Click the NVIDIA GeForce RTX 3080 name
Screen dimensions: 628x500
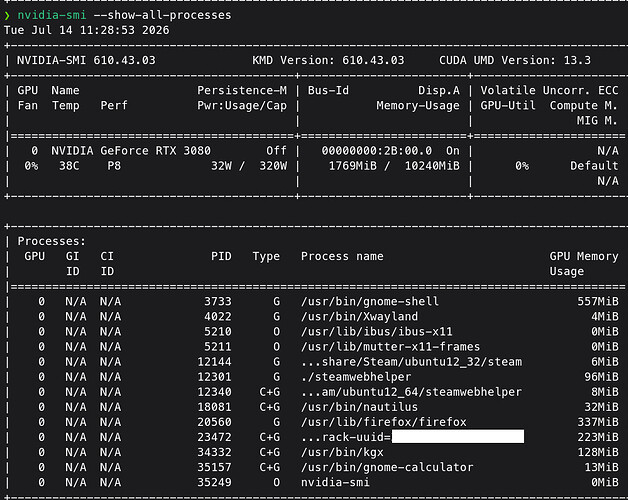pos(131,151)
